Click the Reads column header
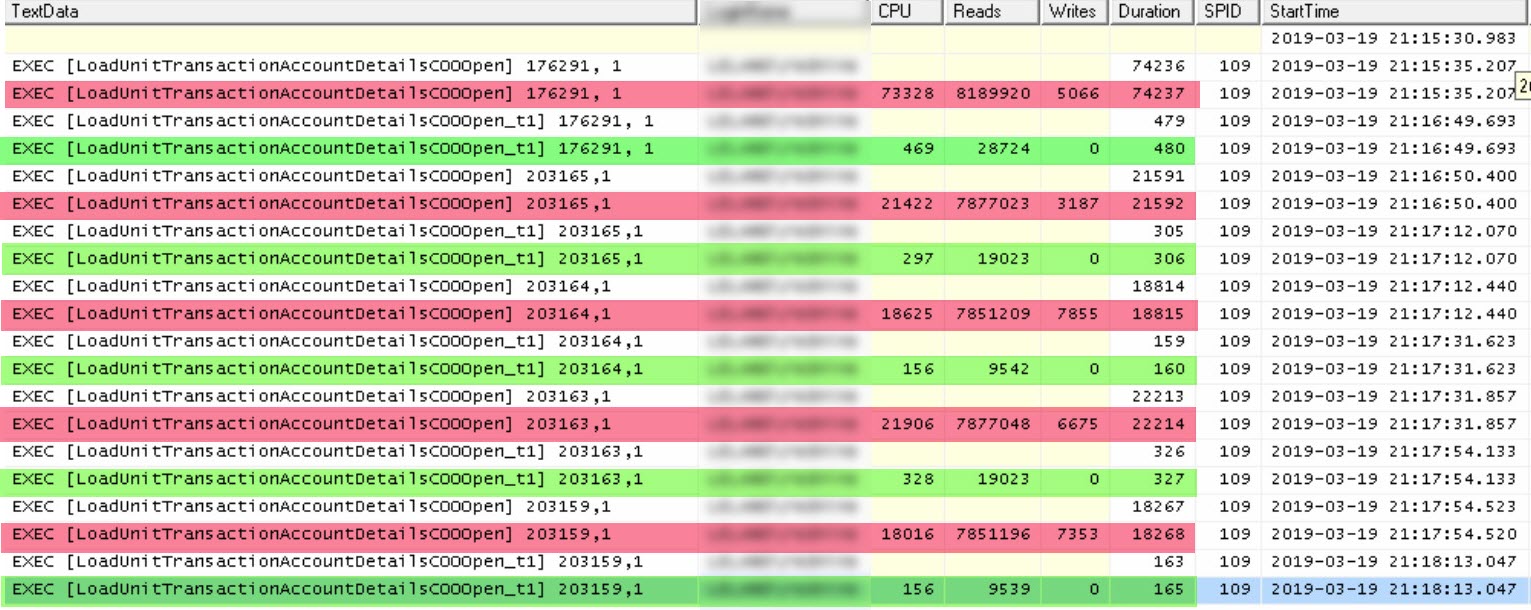 point(991,12)
